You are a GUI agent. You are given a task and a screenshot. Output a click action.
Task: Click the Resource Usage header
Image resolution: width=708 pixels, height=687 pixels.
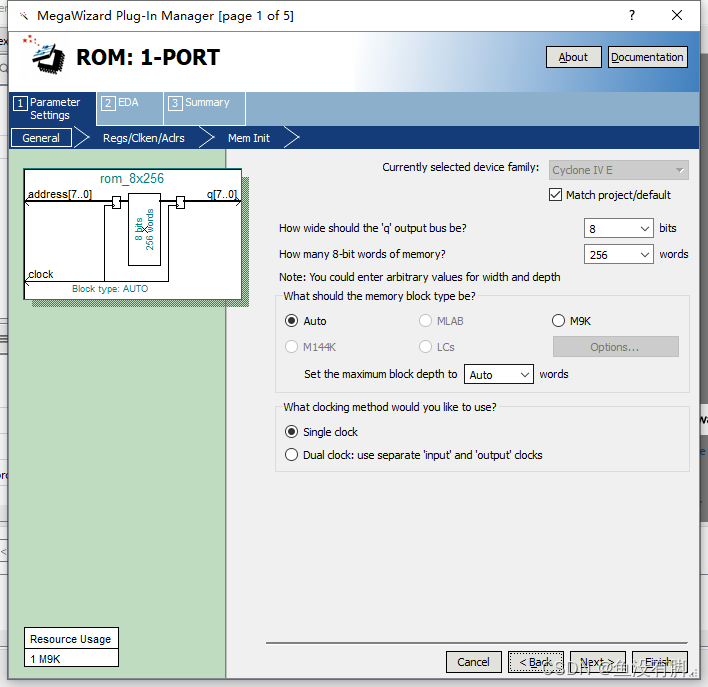(71, 639)
